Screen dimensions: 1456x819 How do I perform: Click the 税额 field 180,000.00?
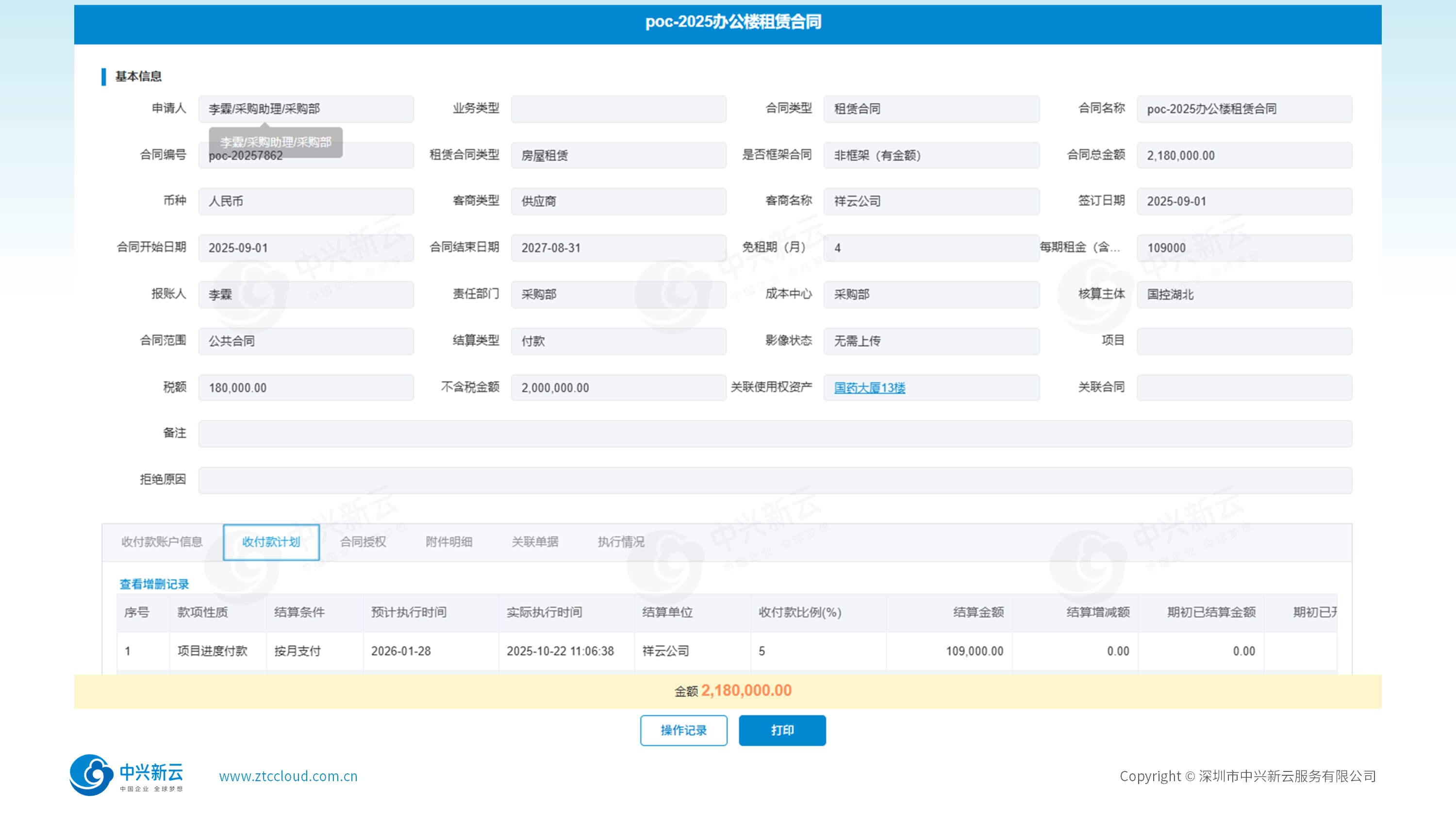coord(306,388)
